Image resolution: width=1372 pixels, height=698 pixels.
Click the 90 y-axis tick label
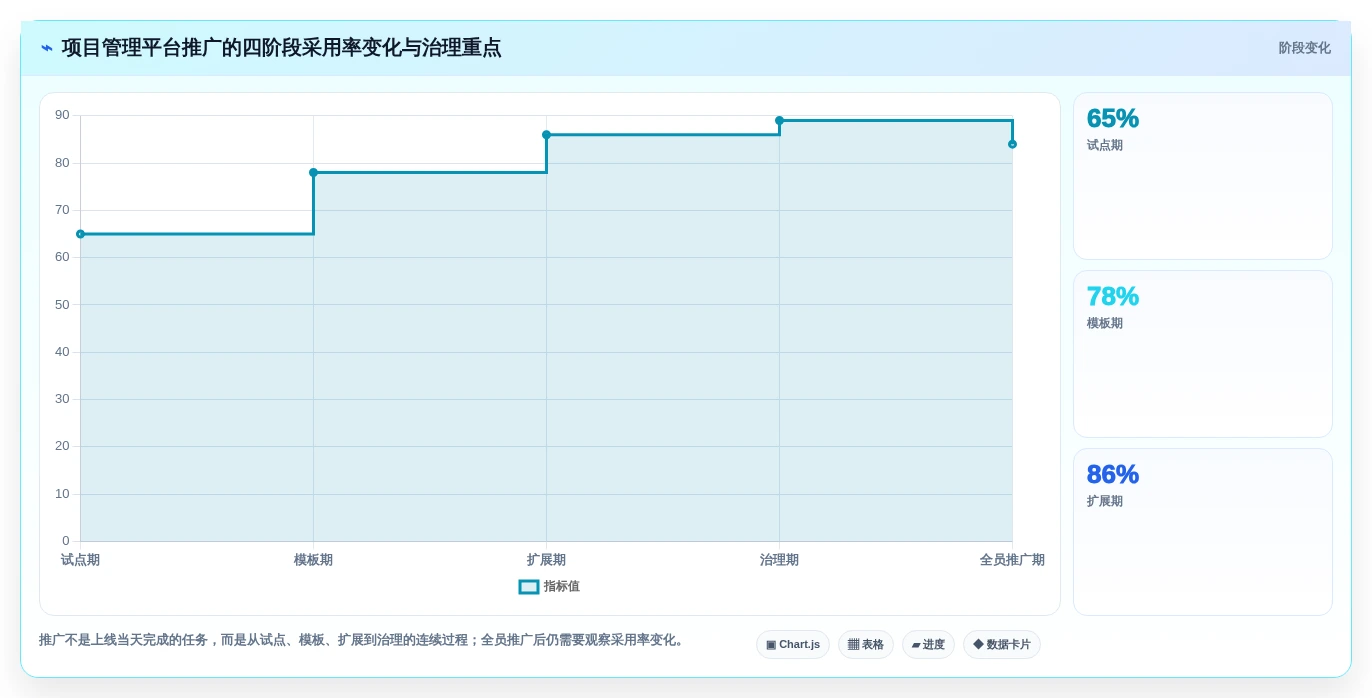coord(62,115)
